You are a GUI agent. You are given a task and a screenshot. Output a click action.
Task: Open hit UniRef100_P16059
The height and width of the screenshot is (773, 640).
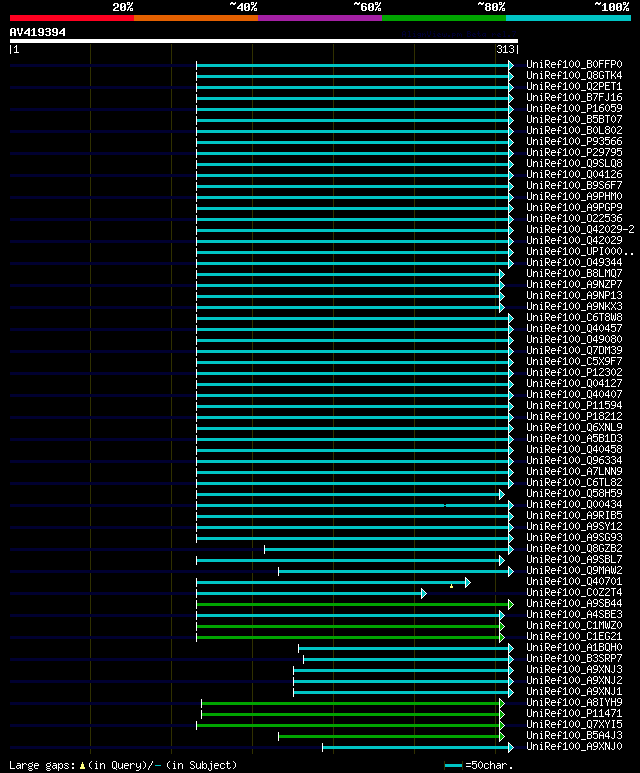(574, 108)
